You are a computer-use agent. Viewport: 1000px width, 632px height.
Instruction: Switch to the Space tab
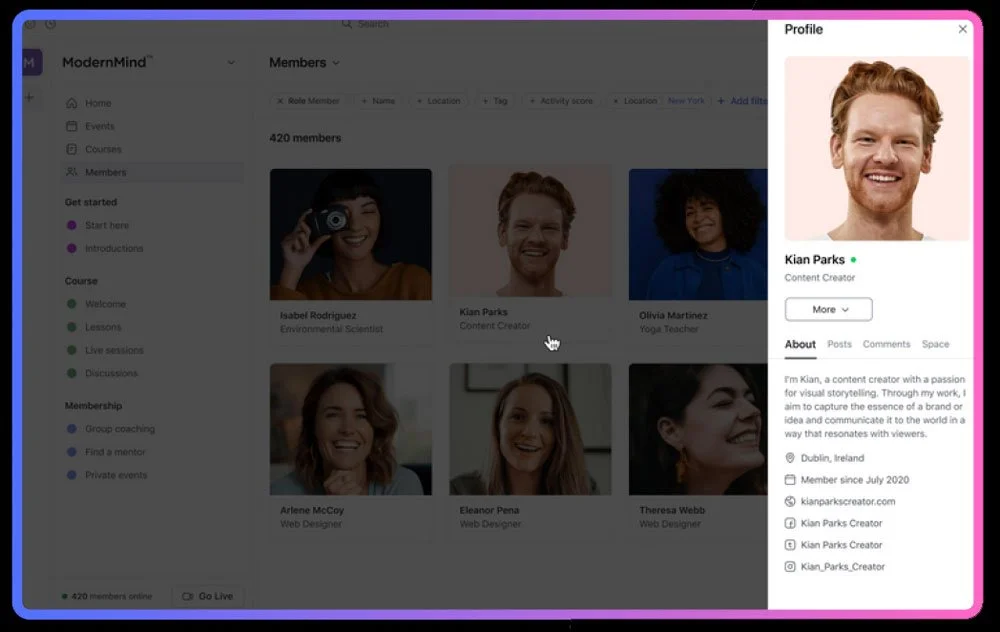click(x=936, y=344)
